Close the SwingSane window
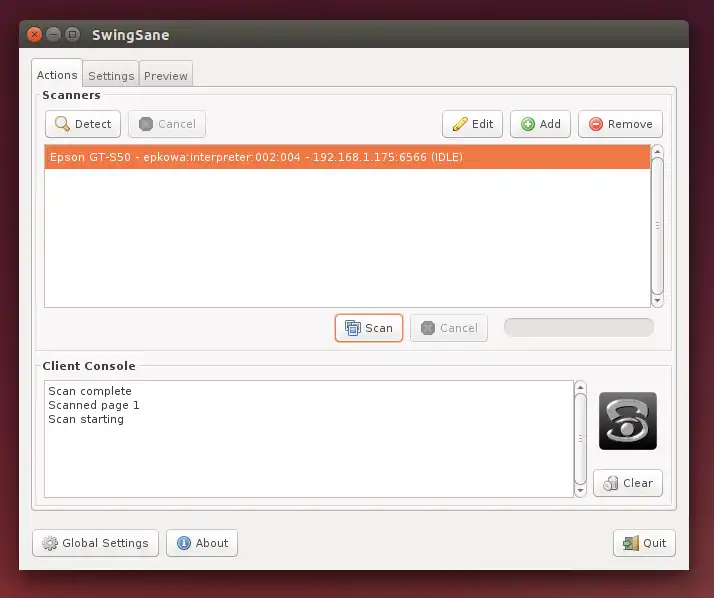The width and height of the screenshot is (714, 598). (x=34, y=35)
